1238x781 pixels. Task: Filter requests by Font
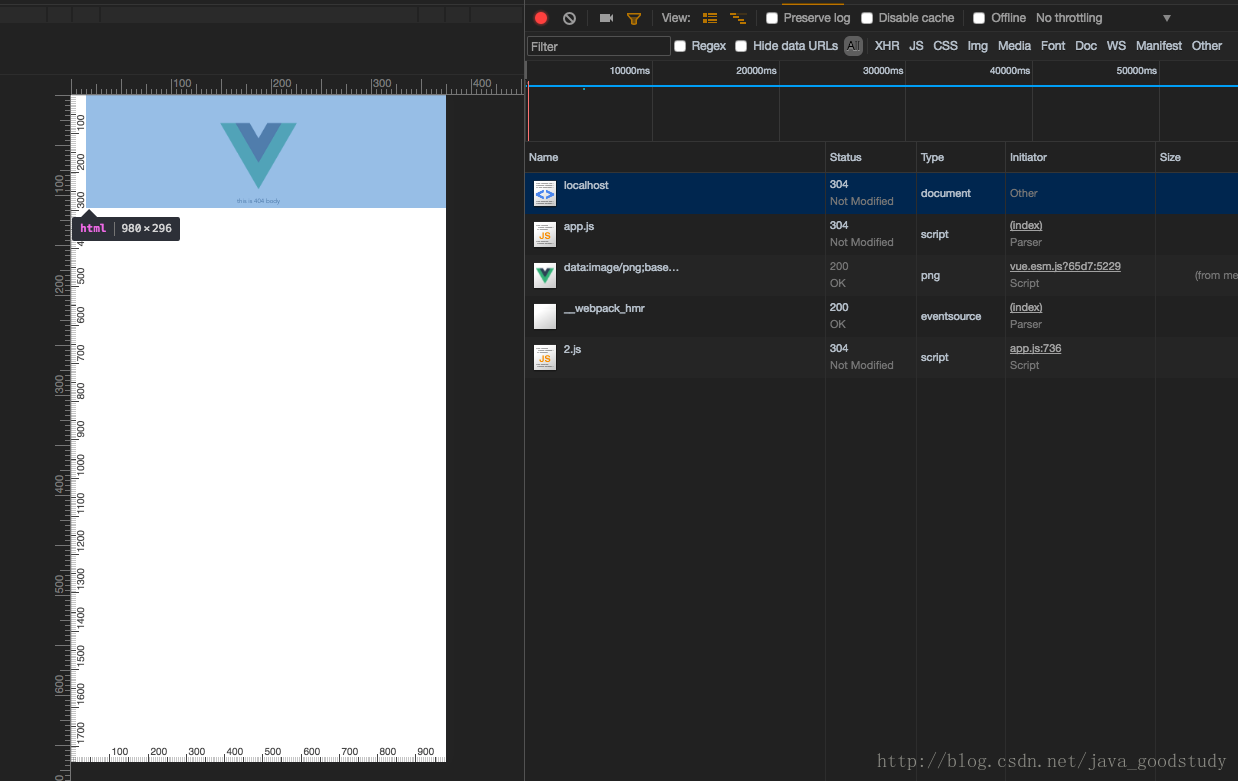pyautogui.click(x=1053, y=46)
